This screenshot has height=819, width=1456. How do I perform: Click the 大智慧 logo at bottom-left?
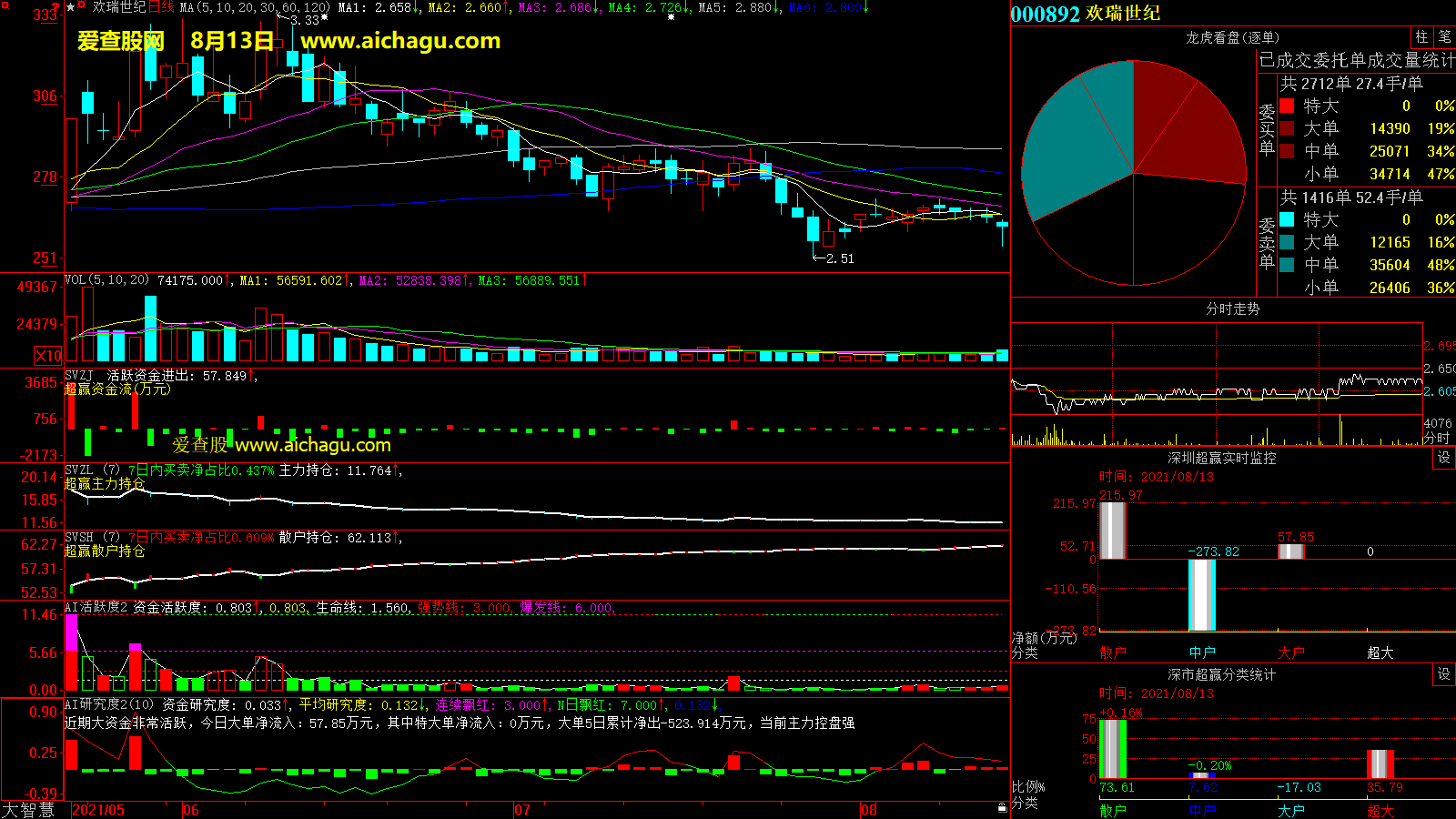[29, 810]
